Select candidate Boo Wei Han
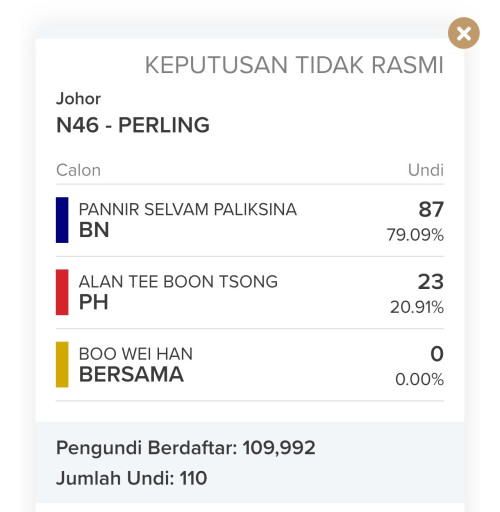Viewport: 500px width, 512px height. [x=136, y=354]
